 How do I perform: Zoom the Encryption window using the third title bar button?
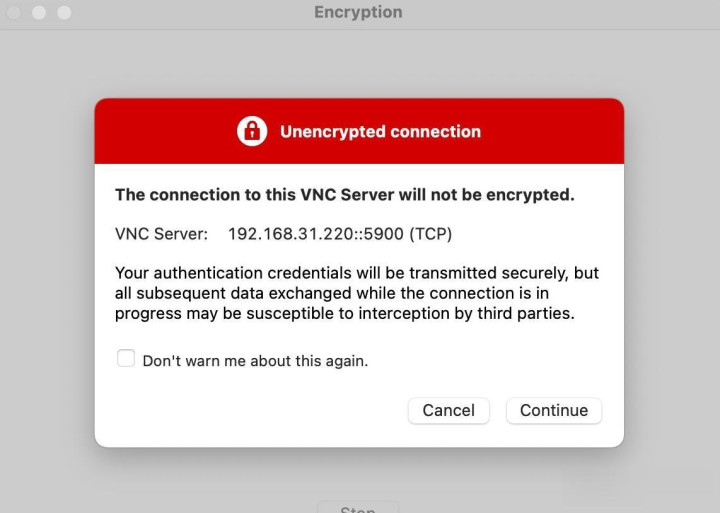pos(64,13)
